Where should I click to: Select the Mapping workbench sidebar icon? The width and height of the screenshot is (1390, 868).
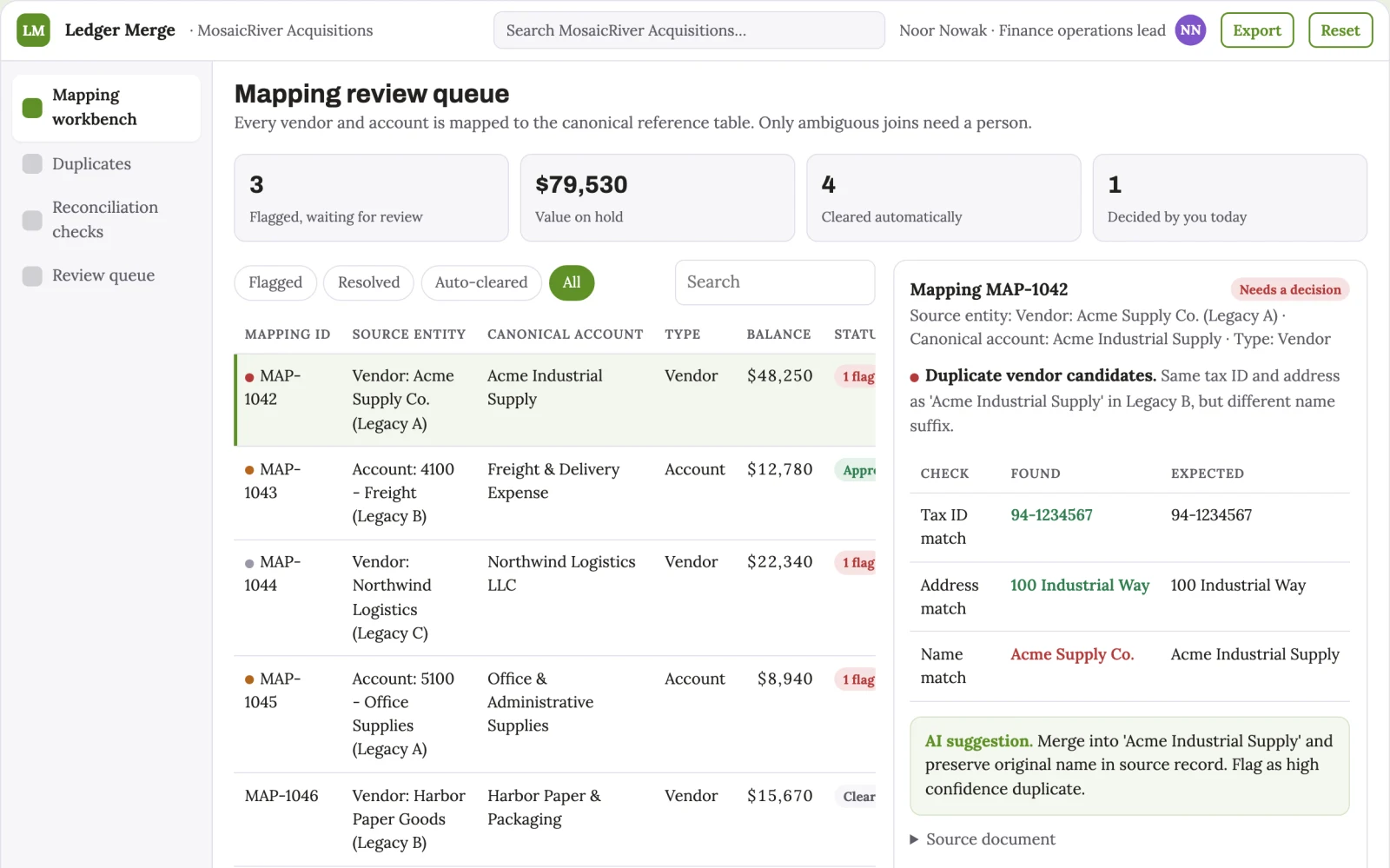[x=32, y=108]
